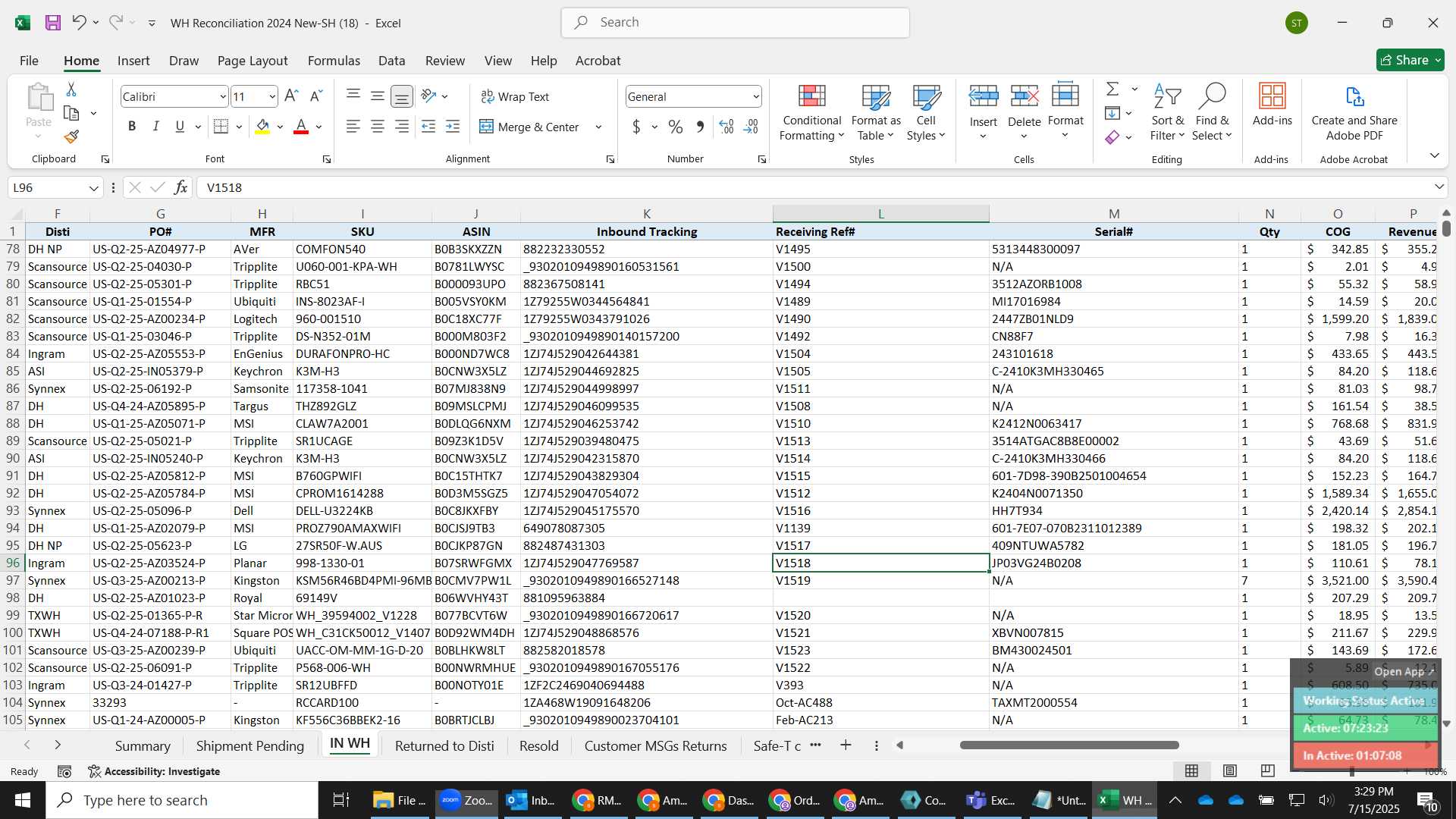The width and height of the screenshot is (1456, 819).
Task: Add a new sheet with plus button
Action: 846,745
